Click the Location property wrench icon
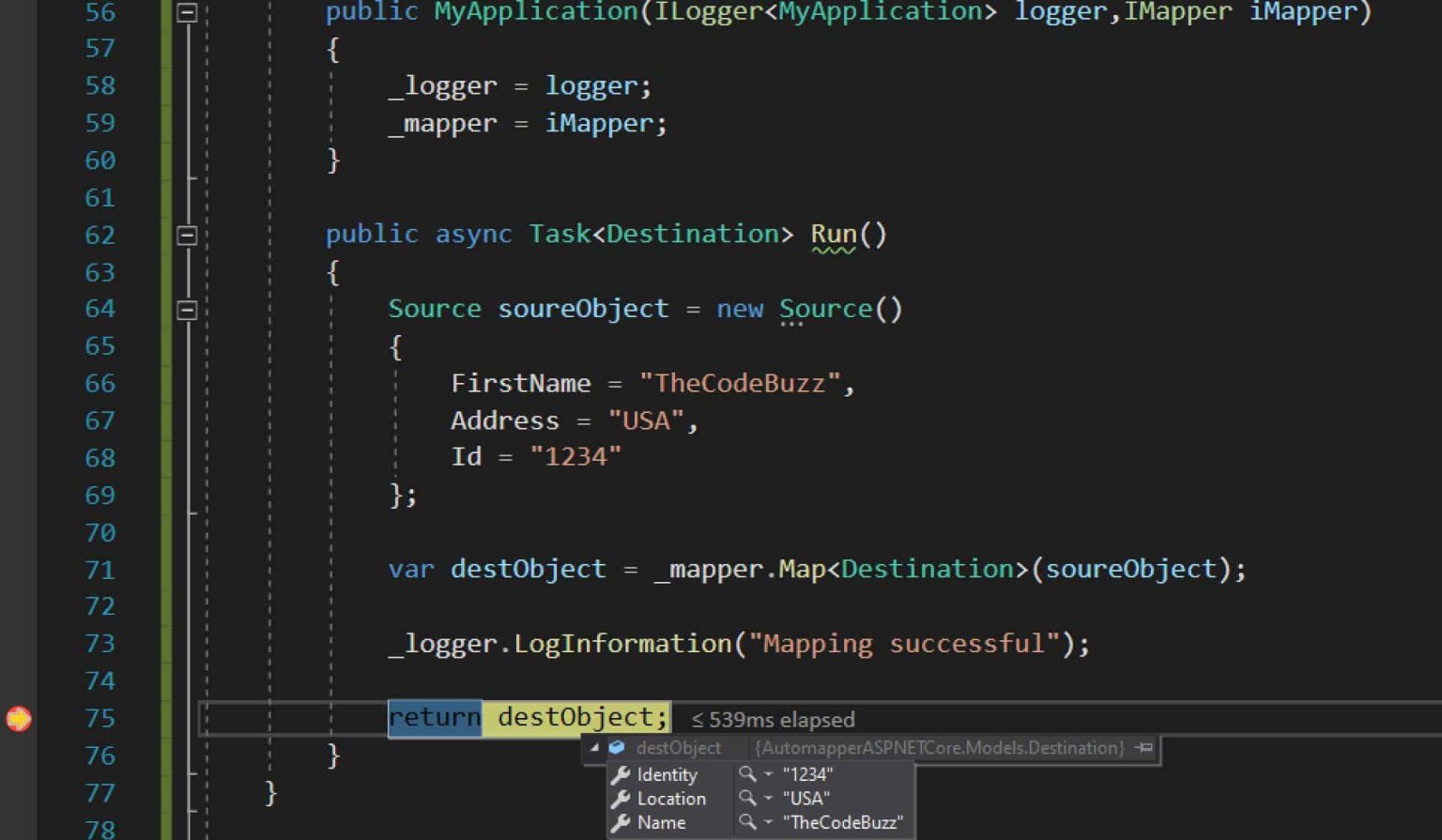 (620, 799)
